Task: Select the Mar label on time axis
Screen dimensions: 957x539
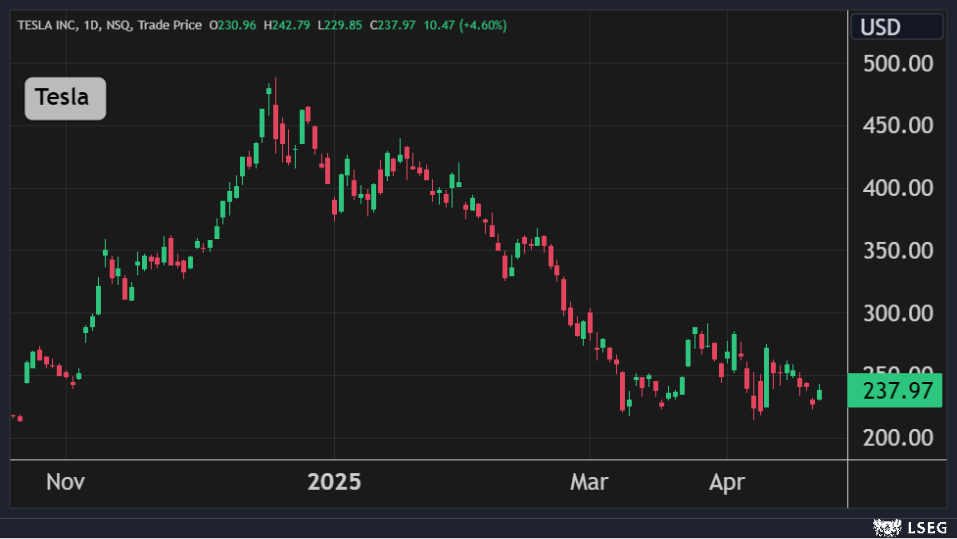Action: pyautogui.click(x=589, y=483)
